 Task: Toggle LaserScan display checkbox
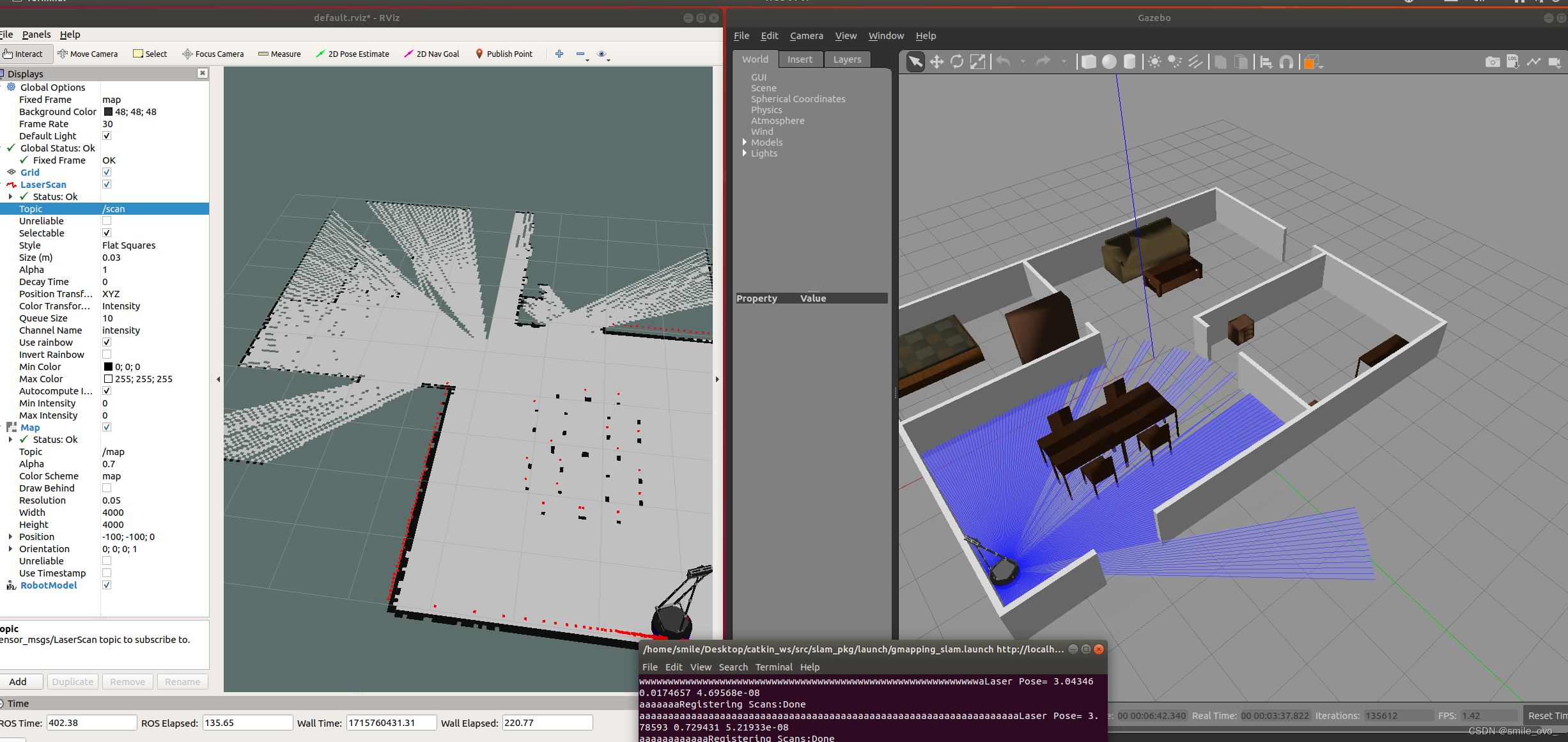[x=107, y=184]
